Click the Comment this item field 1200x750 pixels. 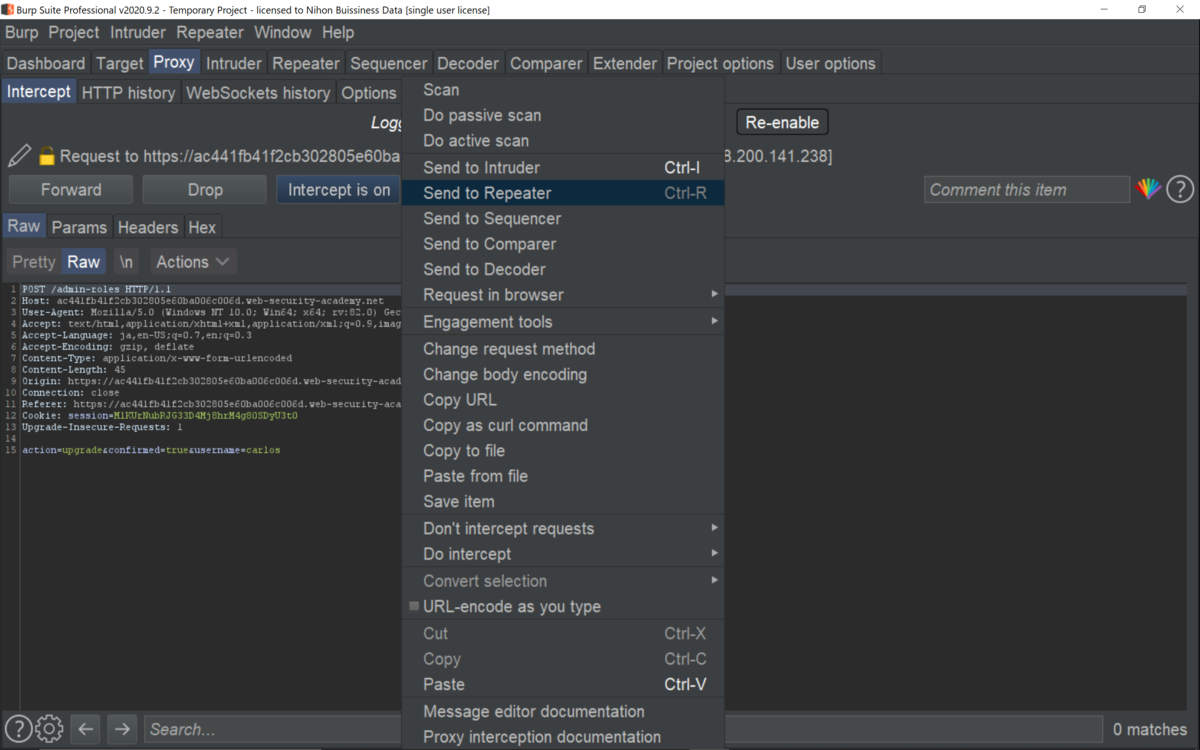pos(1027,189)
